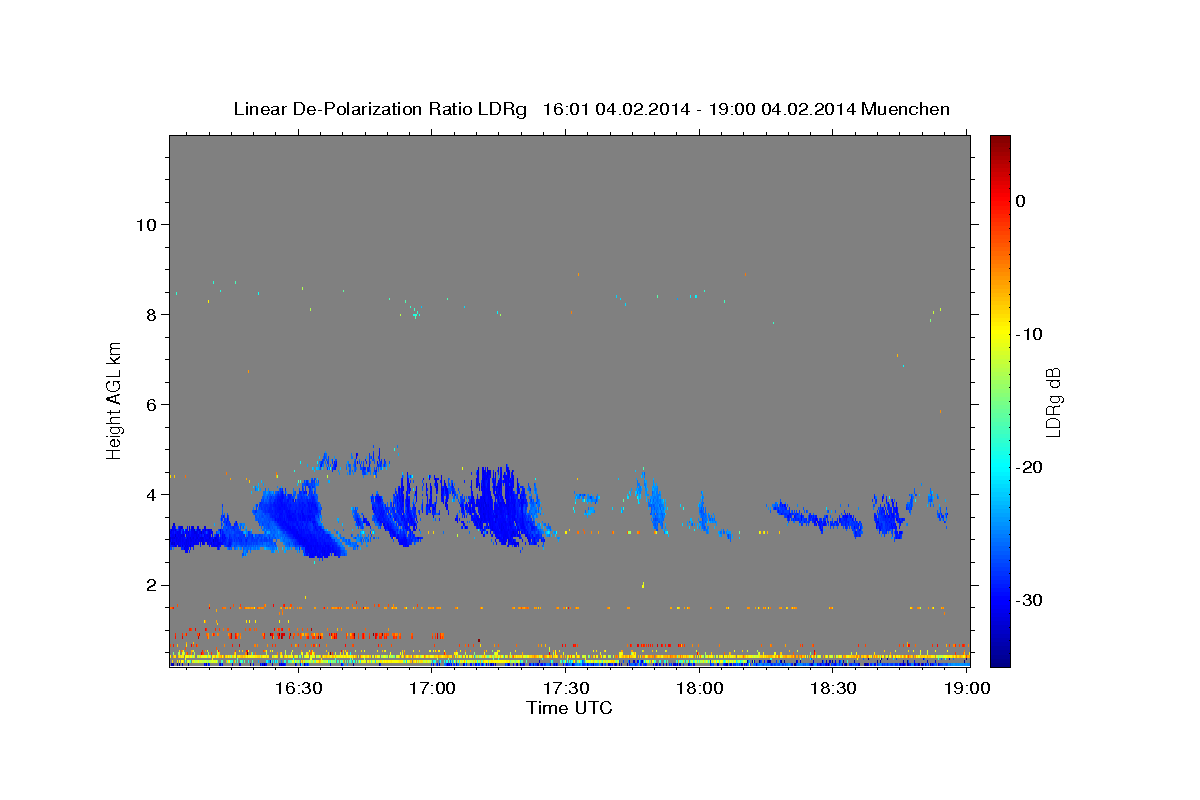The image size is (1200, 800).
Task: Click the '17:00' time axis label
Action: tap(432, 688)
